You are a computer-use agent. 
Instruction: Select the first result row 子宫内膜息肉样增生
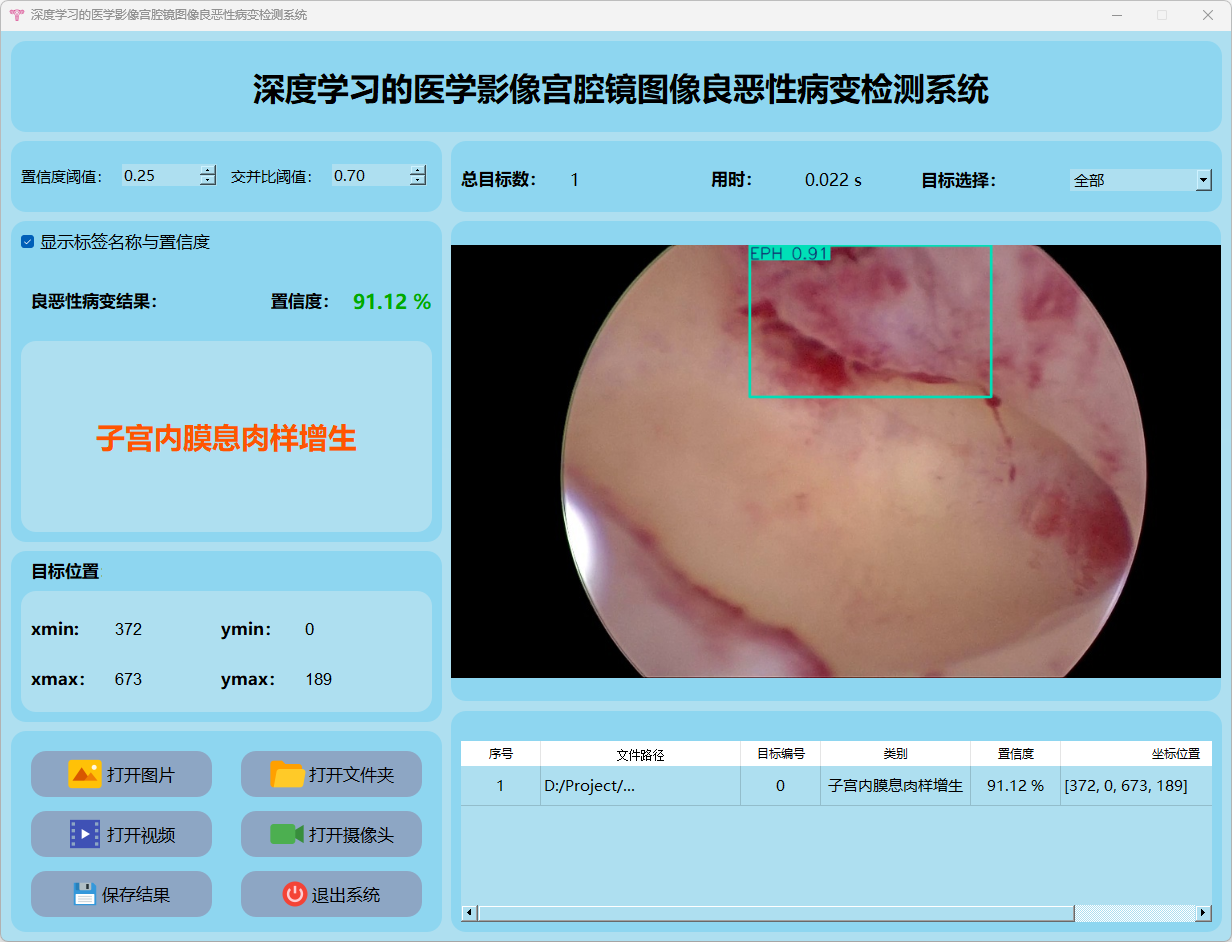click(x=895, y=786)
